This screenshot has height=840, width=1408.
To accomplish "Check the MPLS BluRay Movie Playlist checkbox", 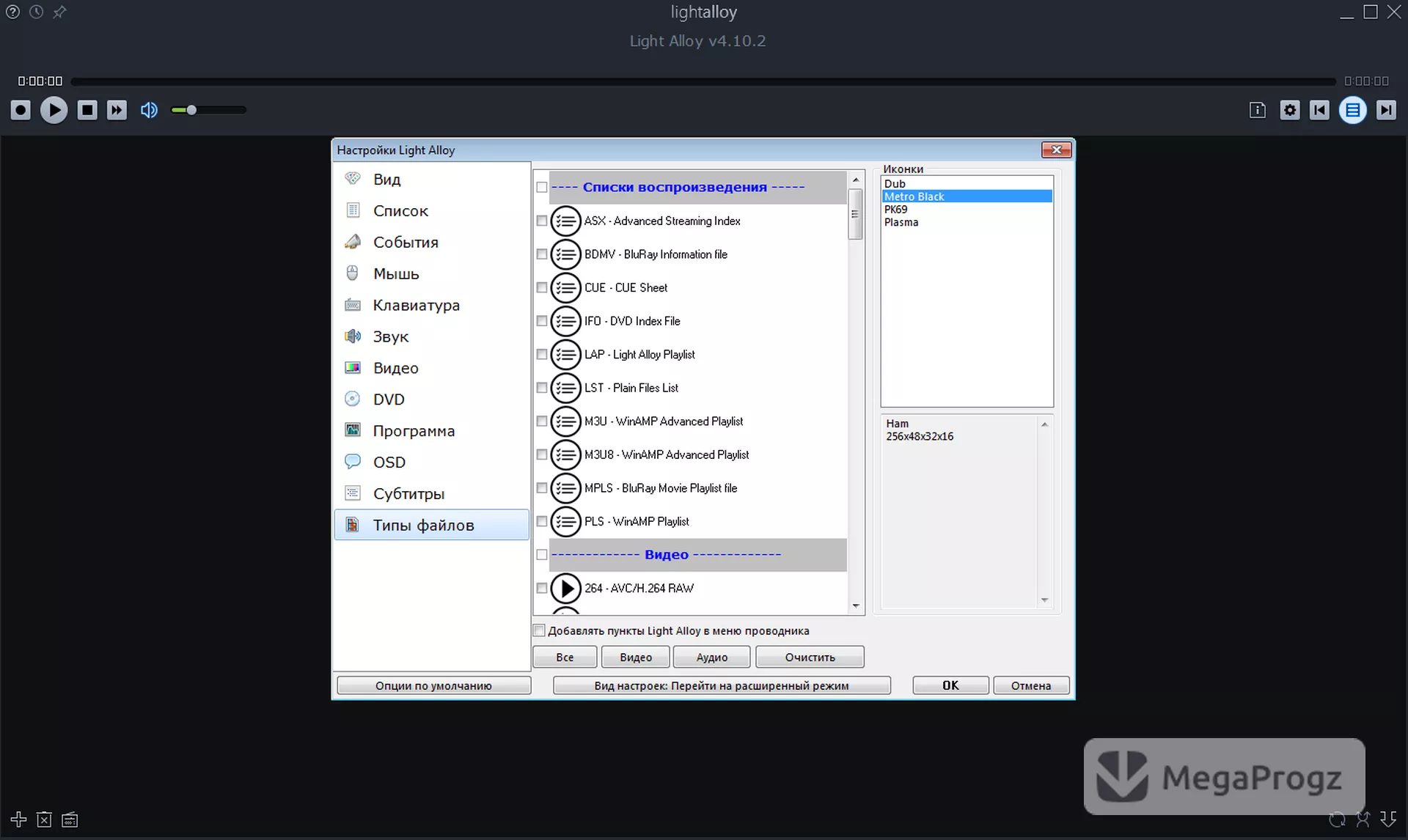I will (x=541, y=488).
